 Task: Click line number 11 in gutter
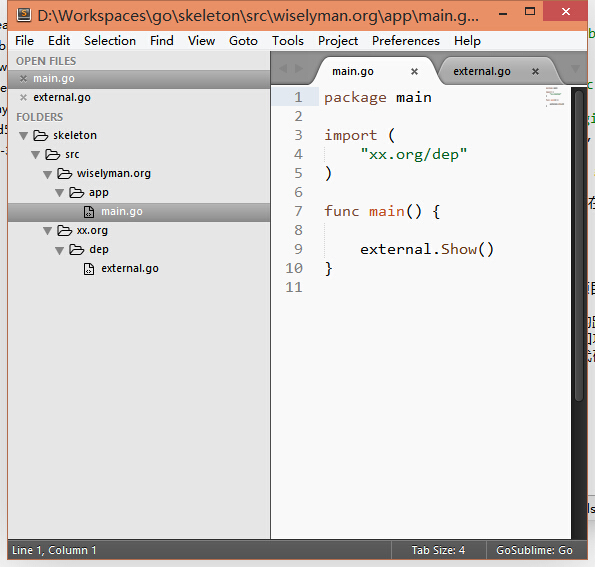point(294,287)
